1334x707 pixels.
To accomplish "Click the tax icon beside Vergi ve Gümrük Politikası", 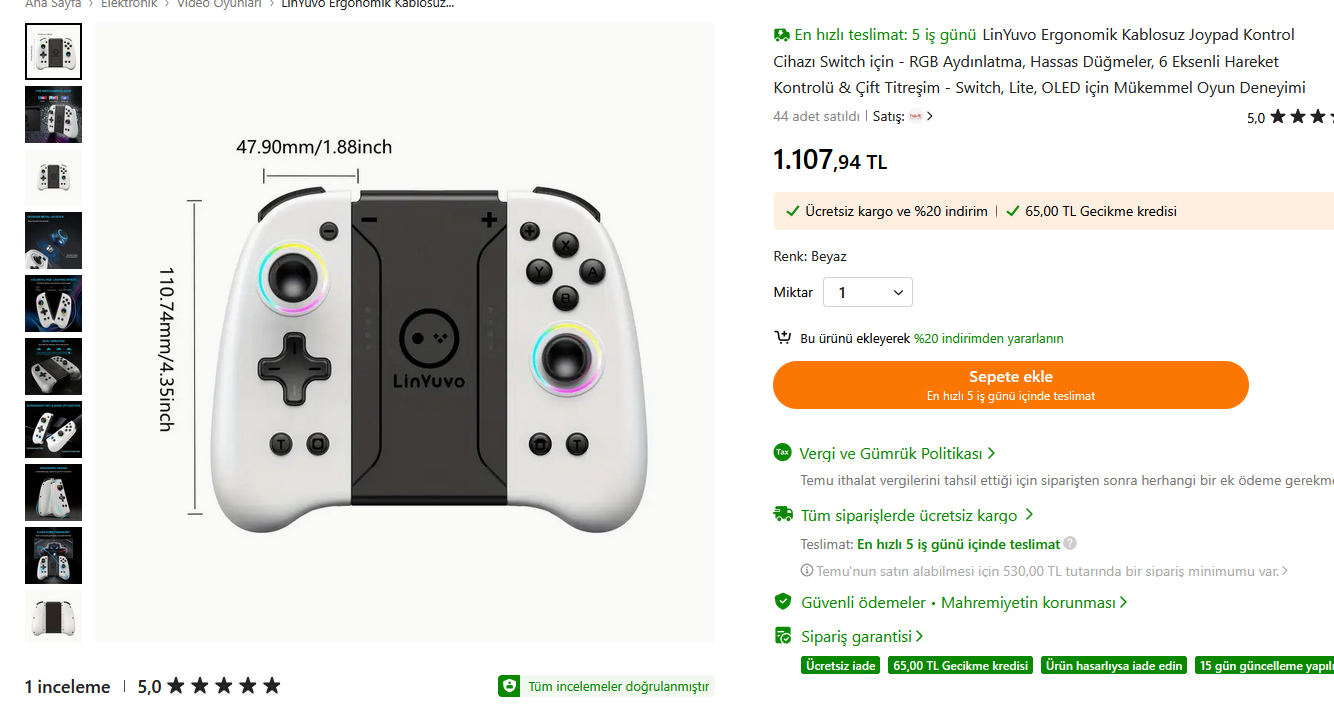I will click(x=782, y=453).
